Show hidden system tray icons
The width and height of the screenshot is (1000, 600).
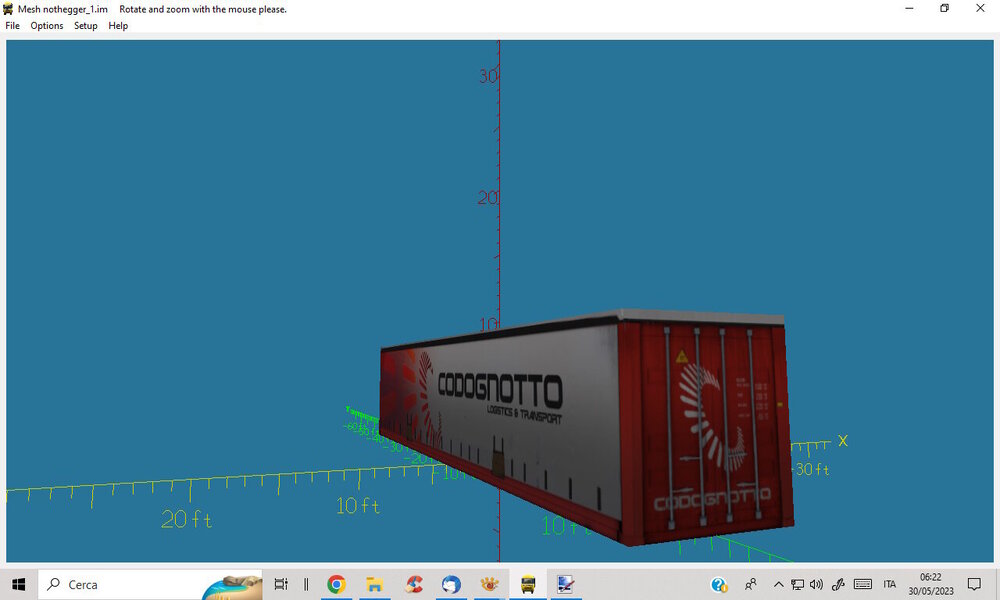point(778,584)
